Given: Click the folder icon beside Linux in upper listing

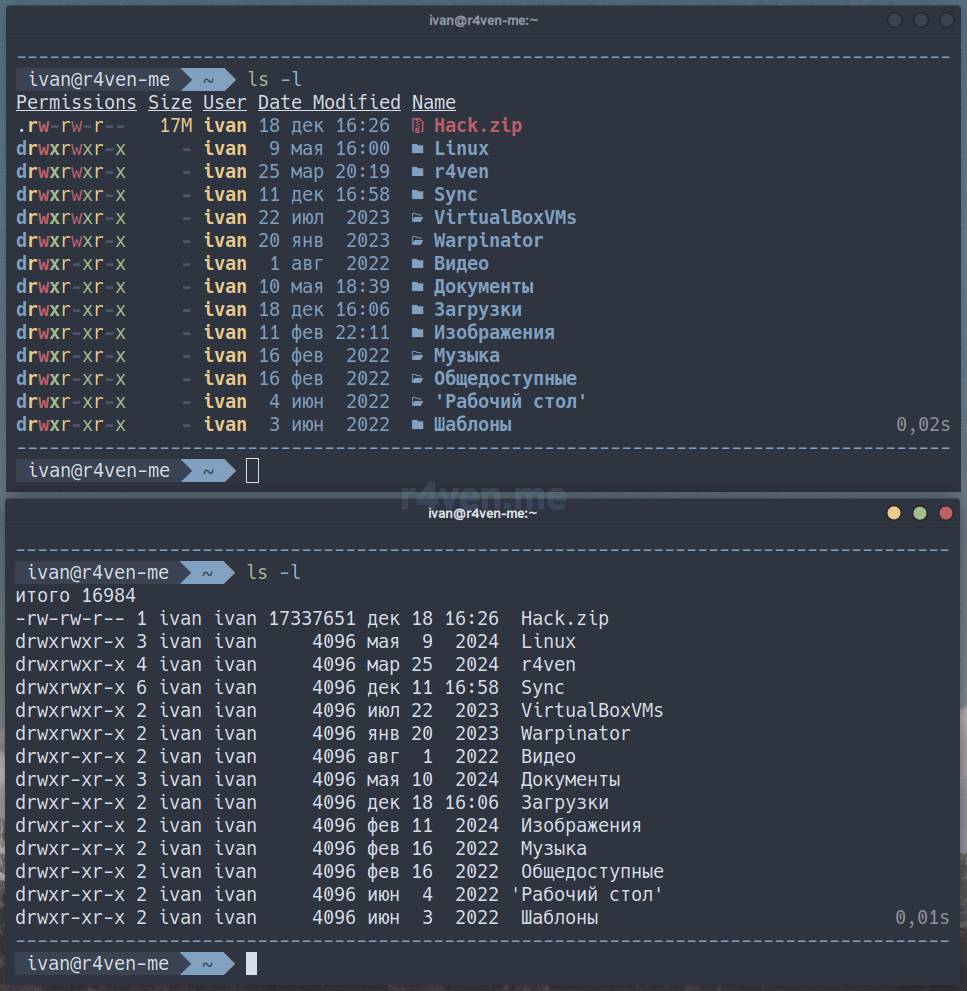Looking at the screenshot, I should [x=418, y=149].
